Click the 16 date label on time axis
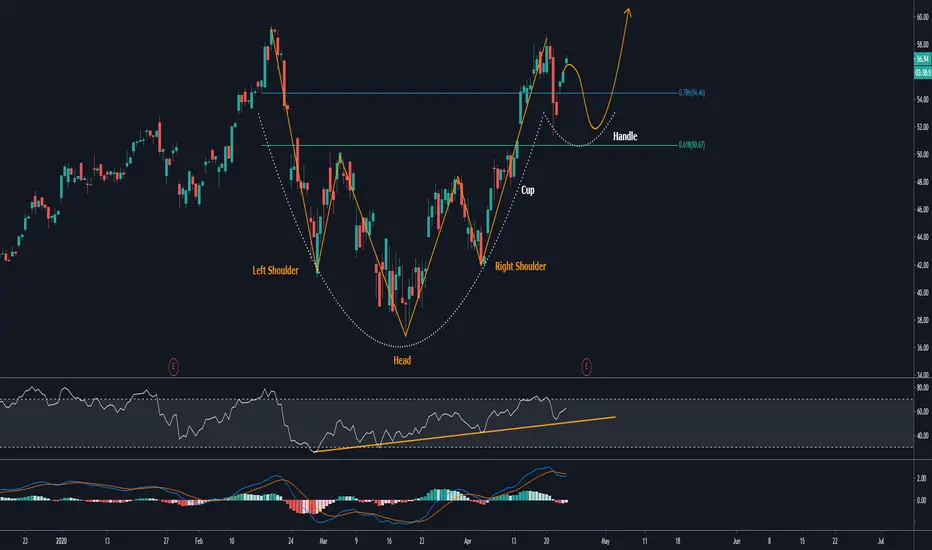The width and height of the screenshot is (932, 550). 389,541
